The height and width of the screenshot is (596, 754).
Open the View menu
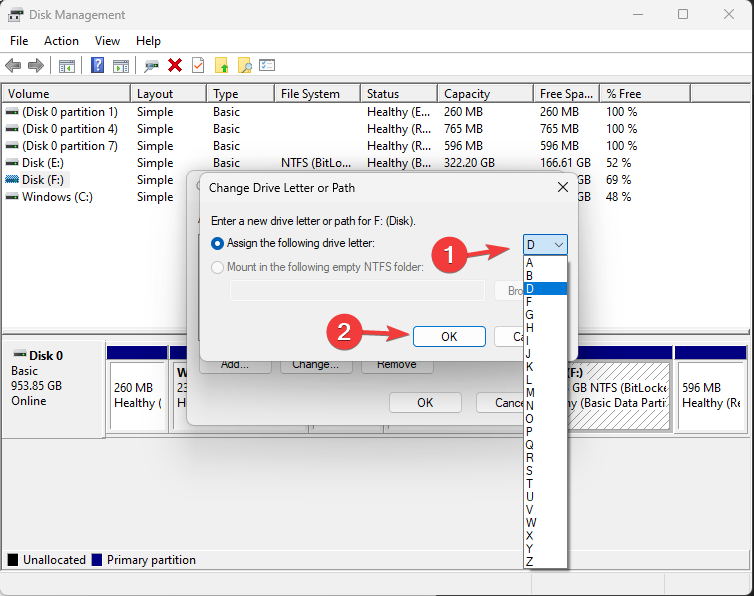tap(107, 41)
